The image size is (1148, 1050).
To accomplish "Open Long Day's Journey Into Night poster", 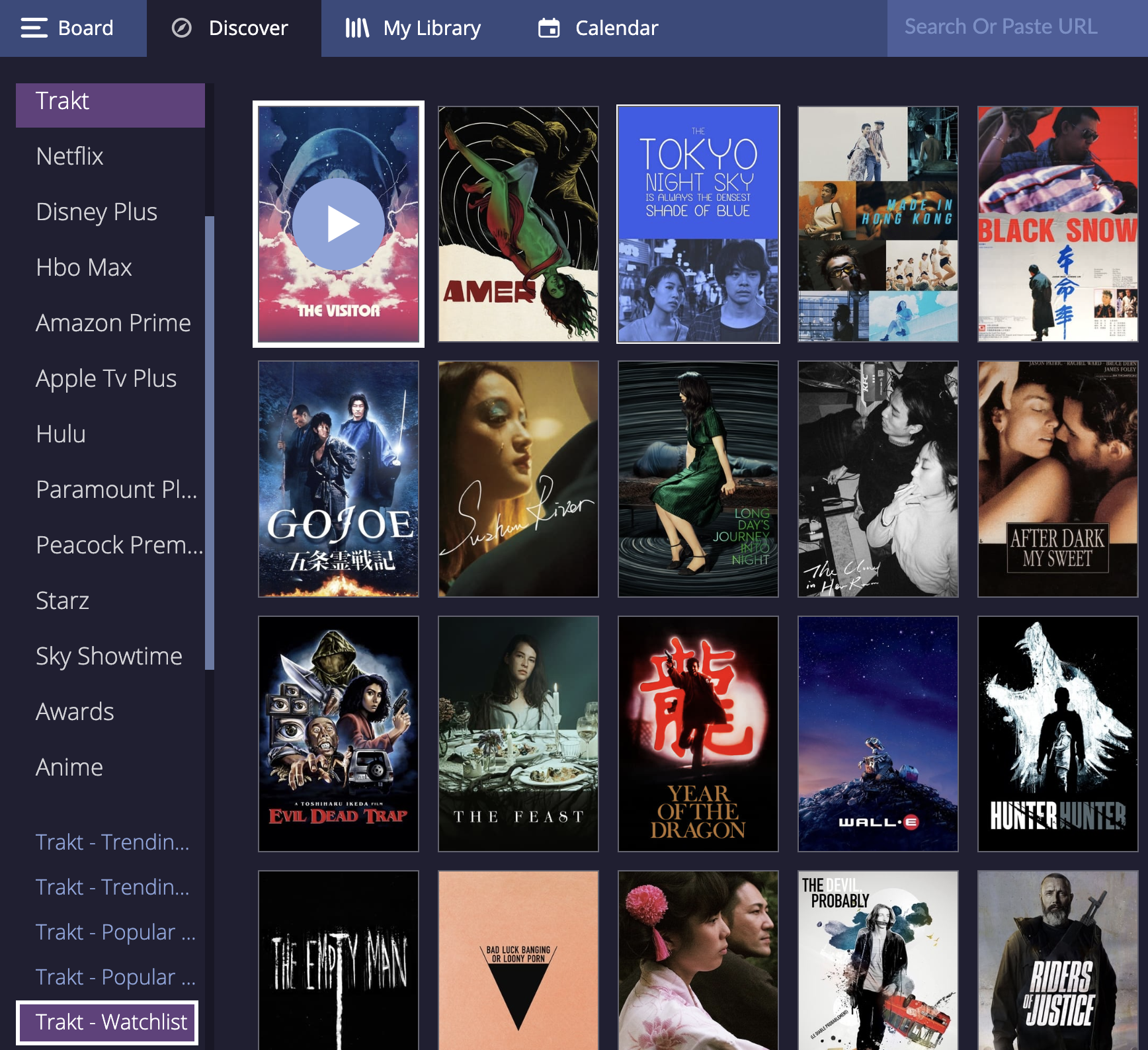I will (x=698, y=479).
